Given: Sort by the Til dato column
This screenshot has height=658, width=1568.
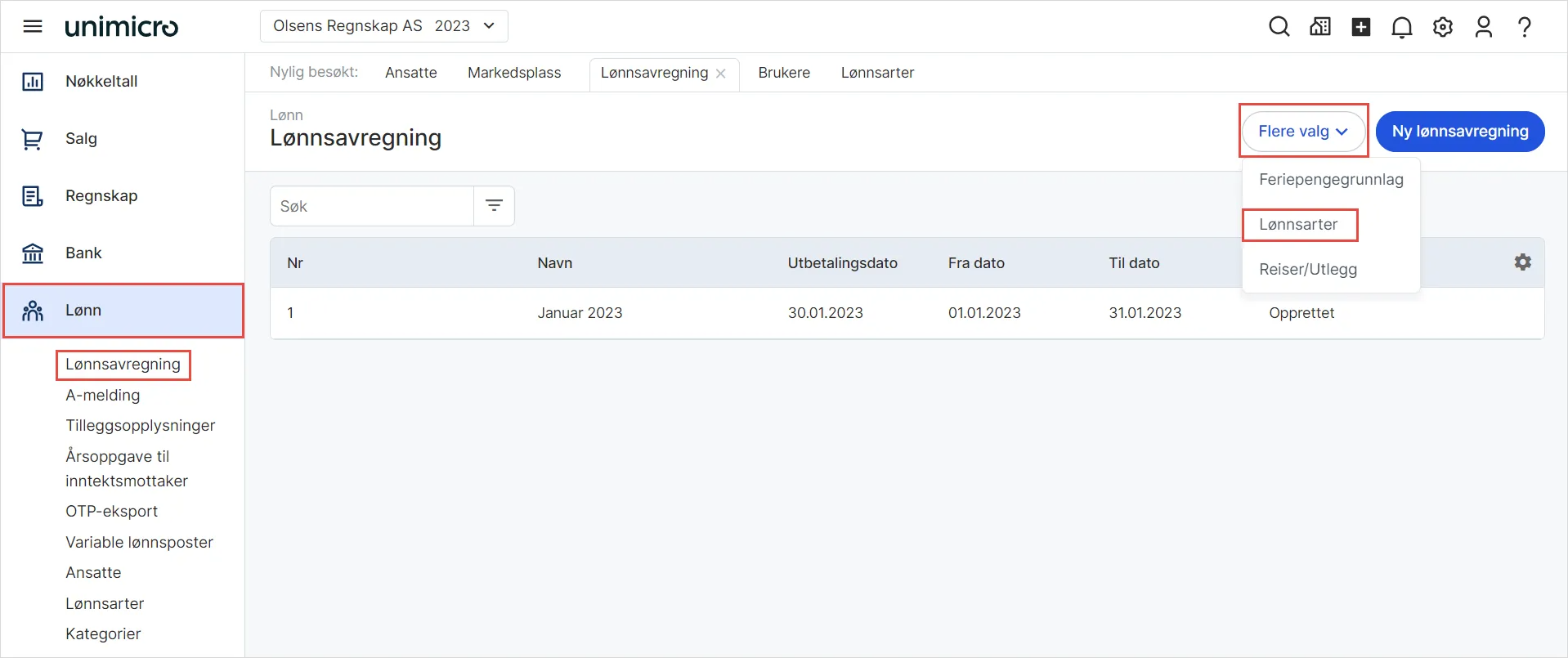Looking at the screenshot, I should pos(1134,263).
